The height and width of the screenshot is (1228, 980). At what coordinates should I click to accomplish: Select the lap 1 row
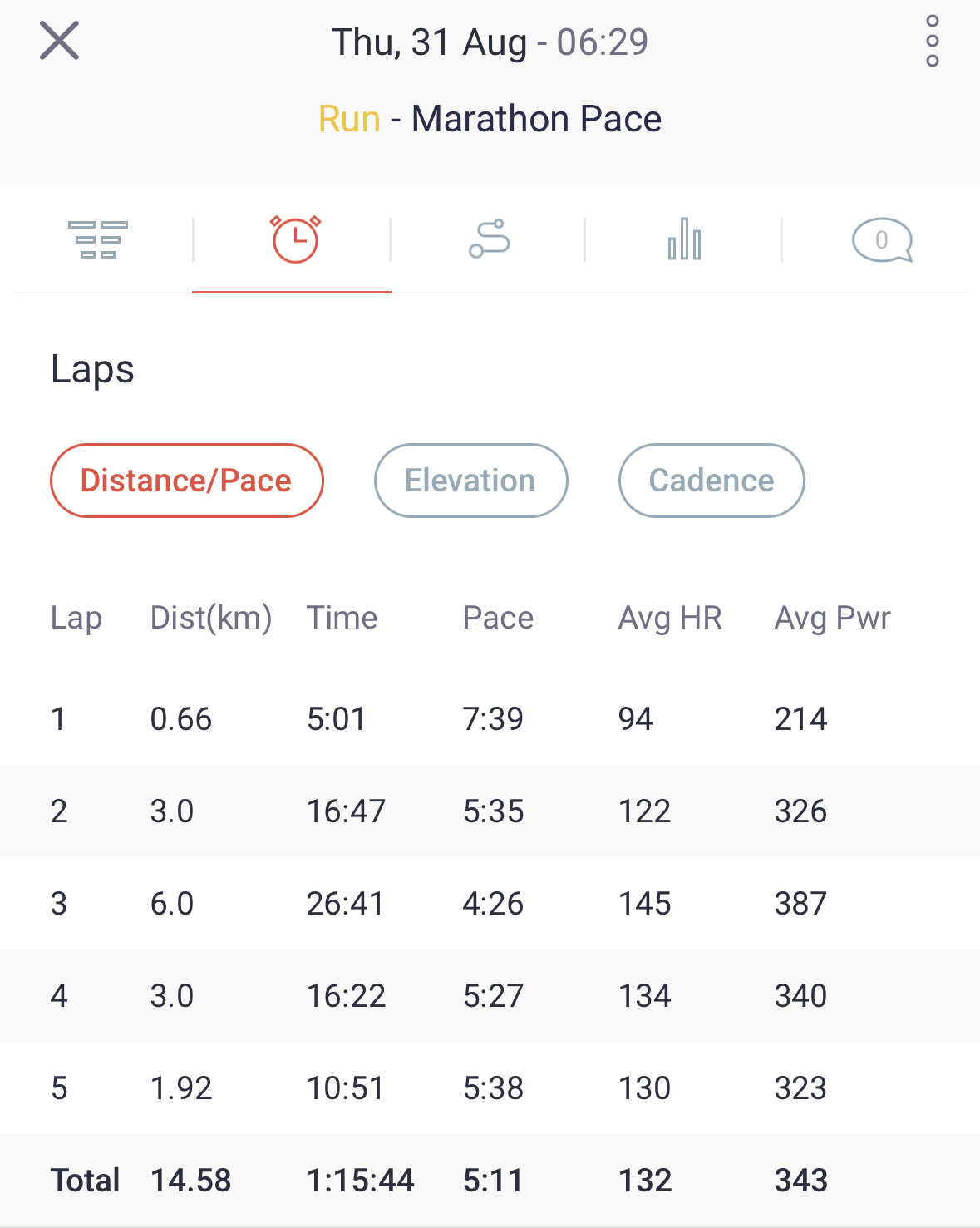490,719
